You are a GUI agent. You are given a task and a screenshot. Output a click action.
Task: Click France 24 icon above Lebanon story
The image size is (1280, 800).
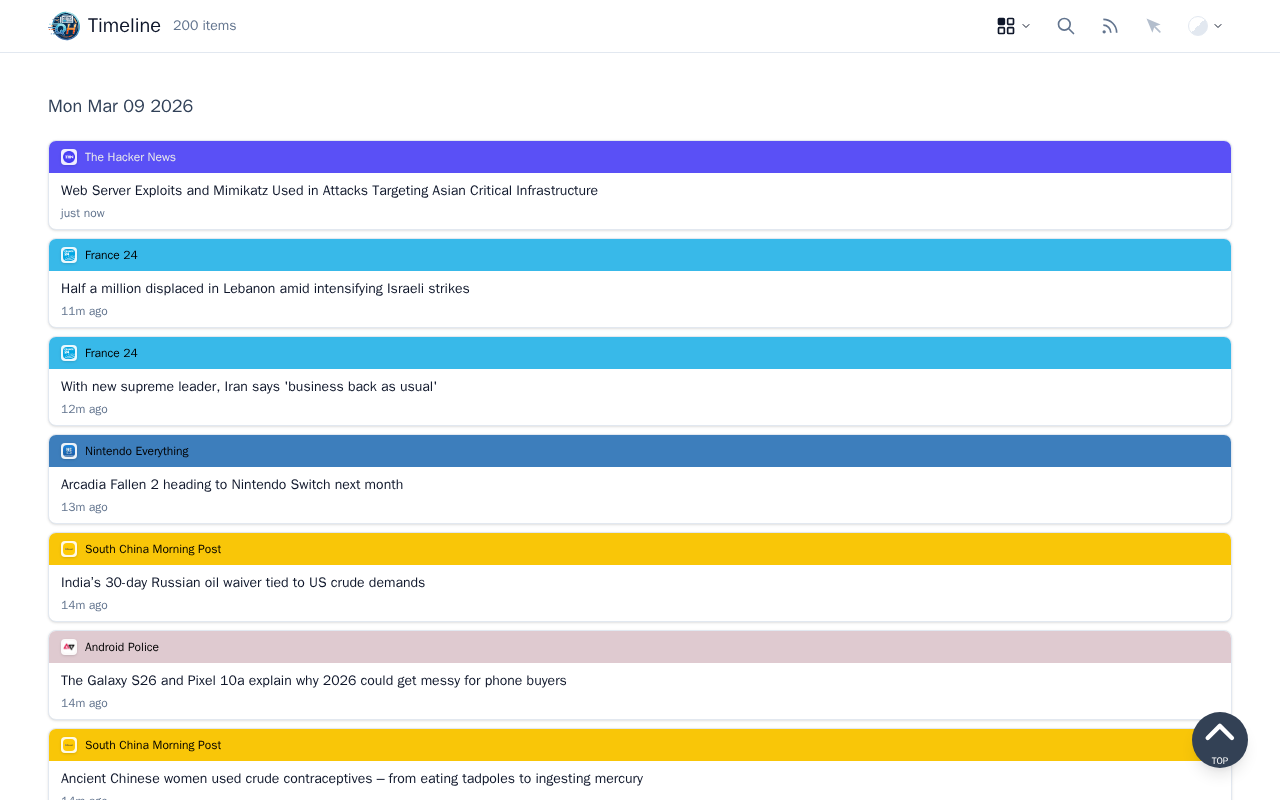pos(69,255)
